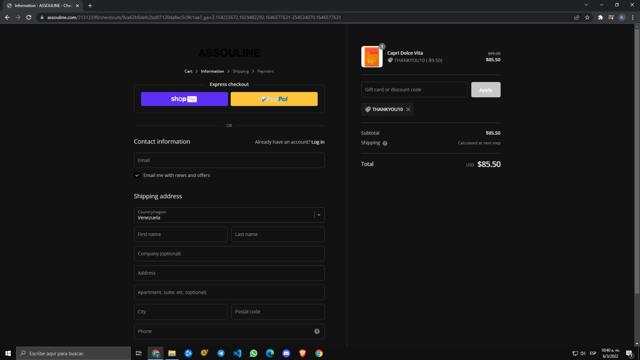Open the Chrome three-dot menu
This screenshot has width=640, height=360.
633,18
